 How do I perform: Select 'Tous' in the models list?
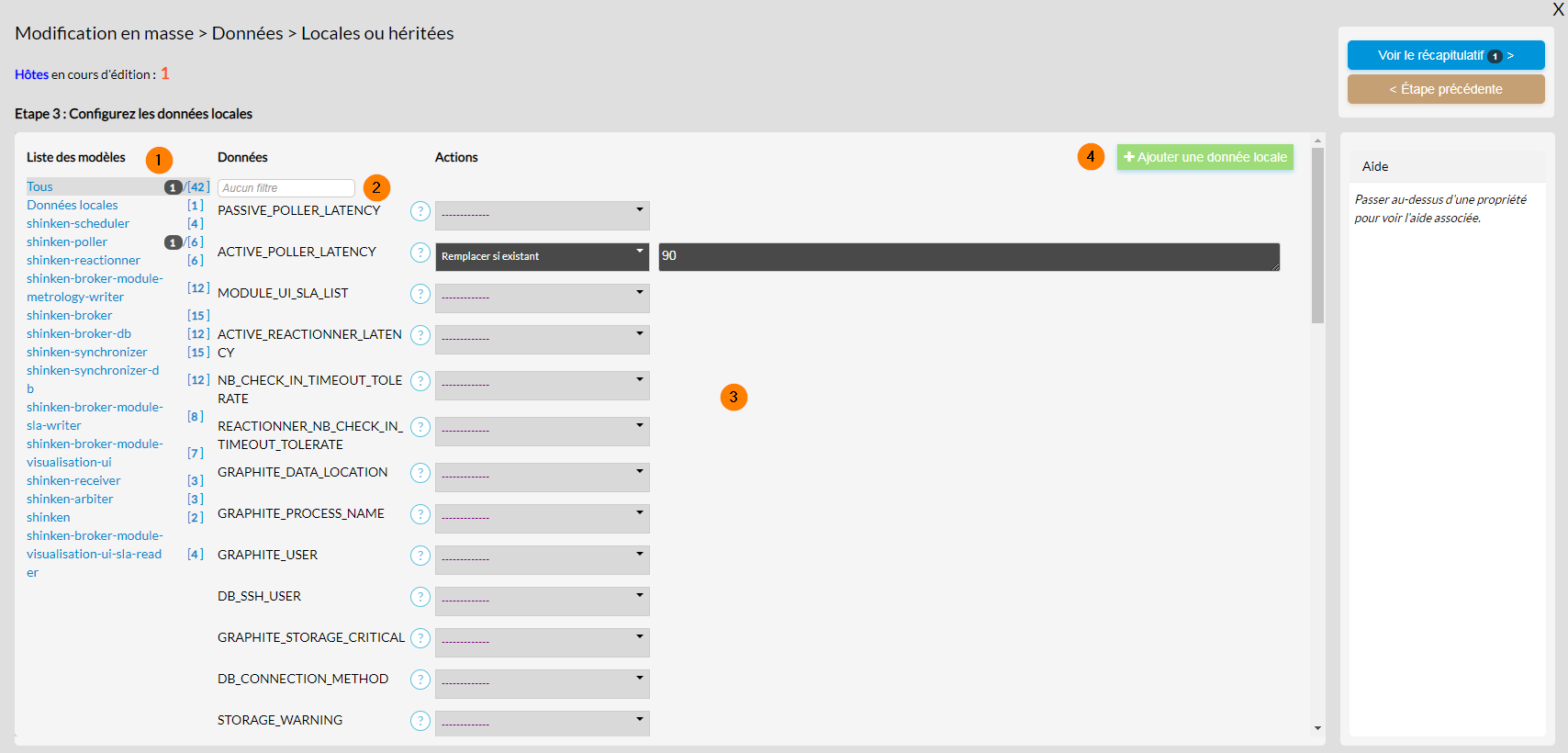(39, 186)
